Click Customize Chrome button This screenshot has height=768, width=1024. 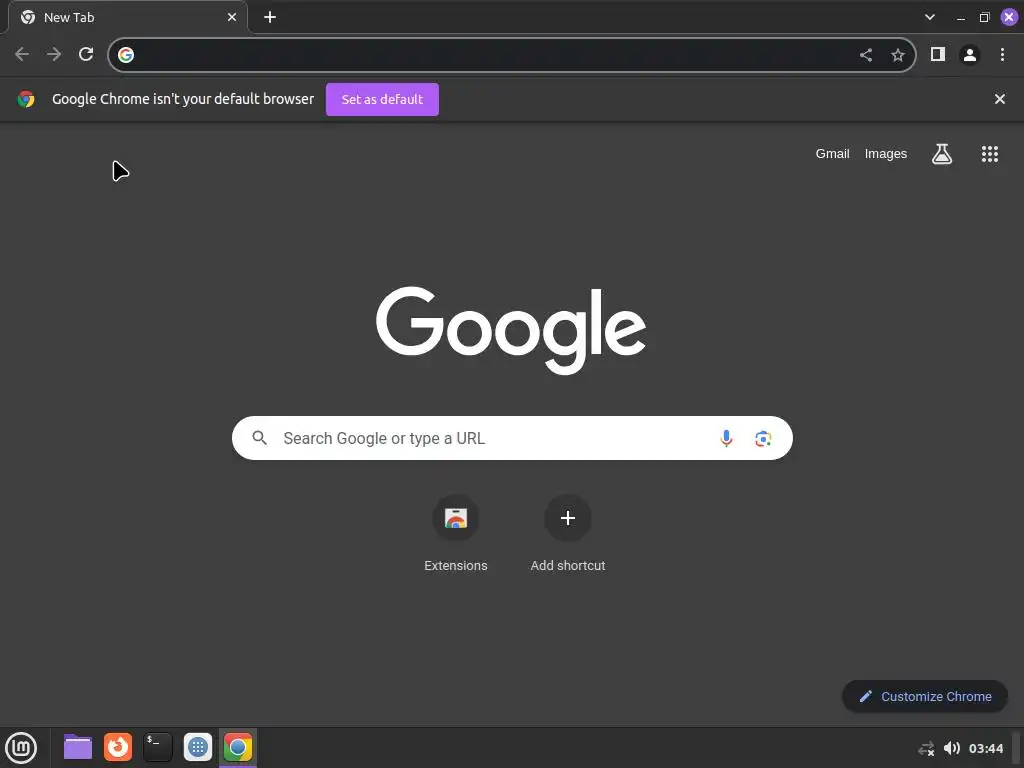point(925,696)
